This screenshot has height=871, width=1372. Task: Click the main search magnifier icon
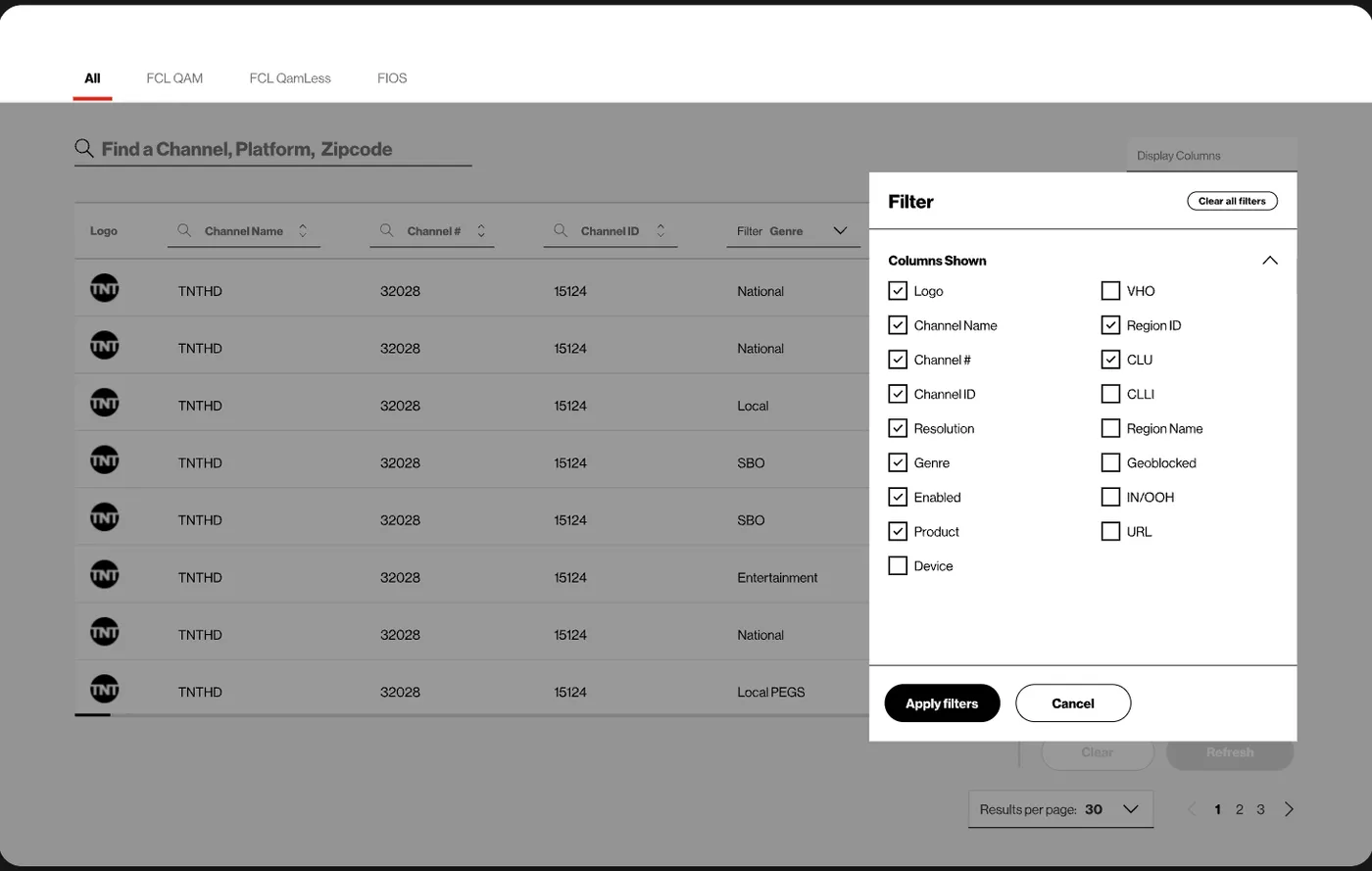tap(84, 149)
